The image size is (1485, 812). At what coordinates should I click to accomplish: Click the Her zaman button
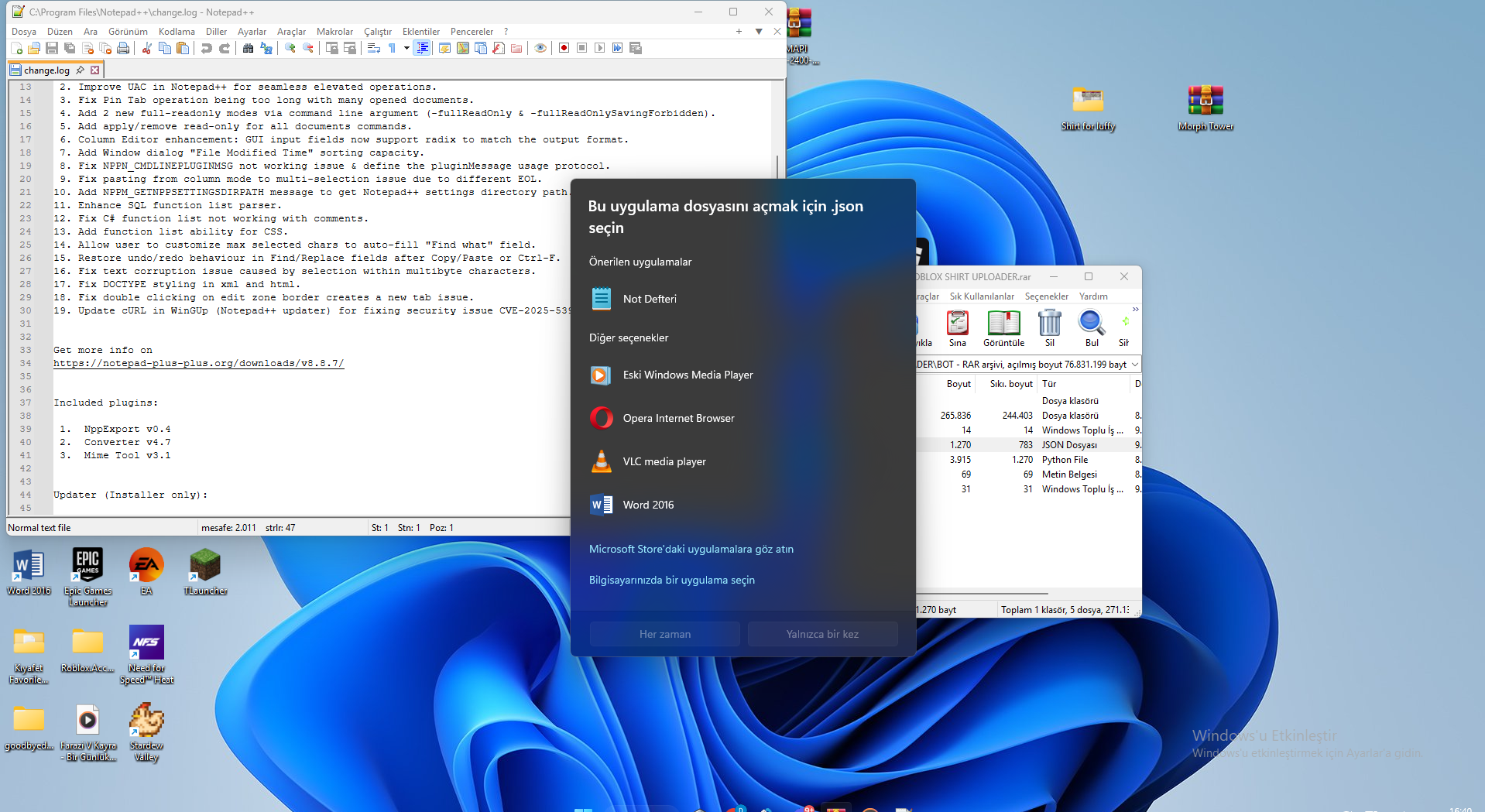665,634
